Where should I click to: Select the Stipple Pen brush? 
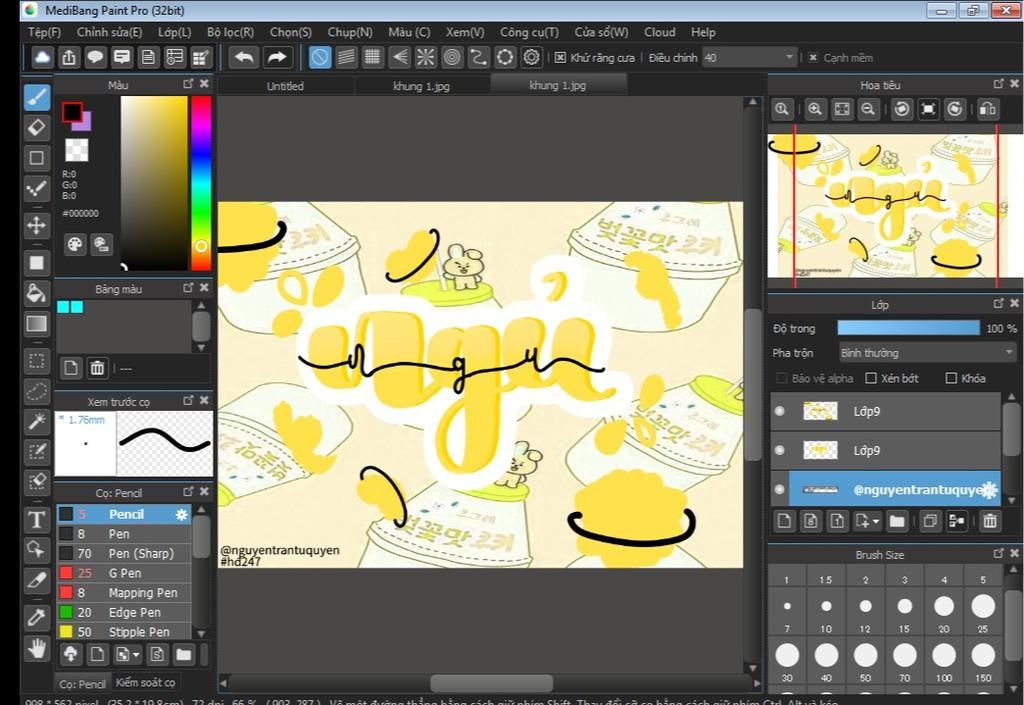(x=124, y=632)
